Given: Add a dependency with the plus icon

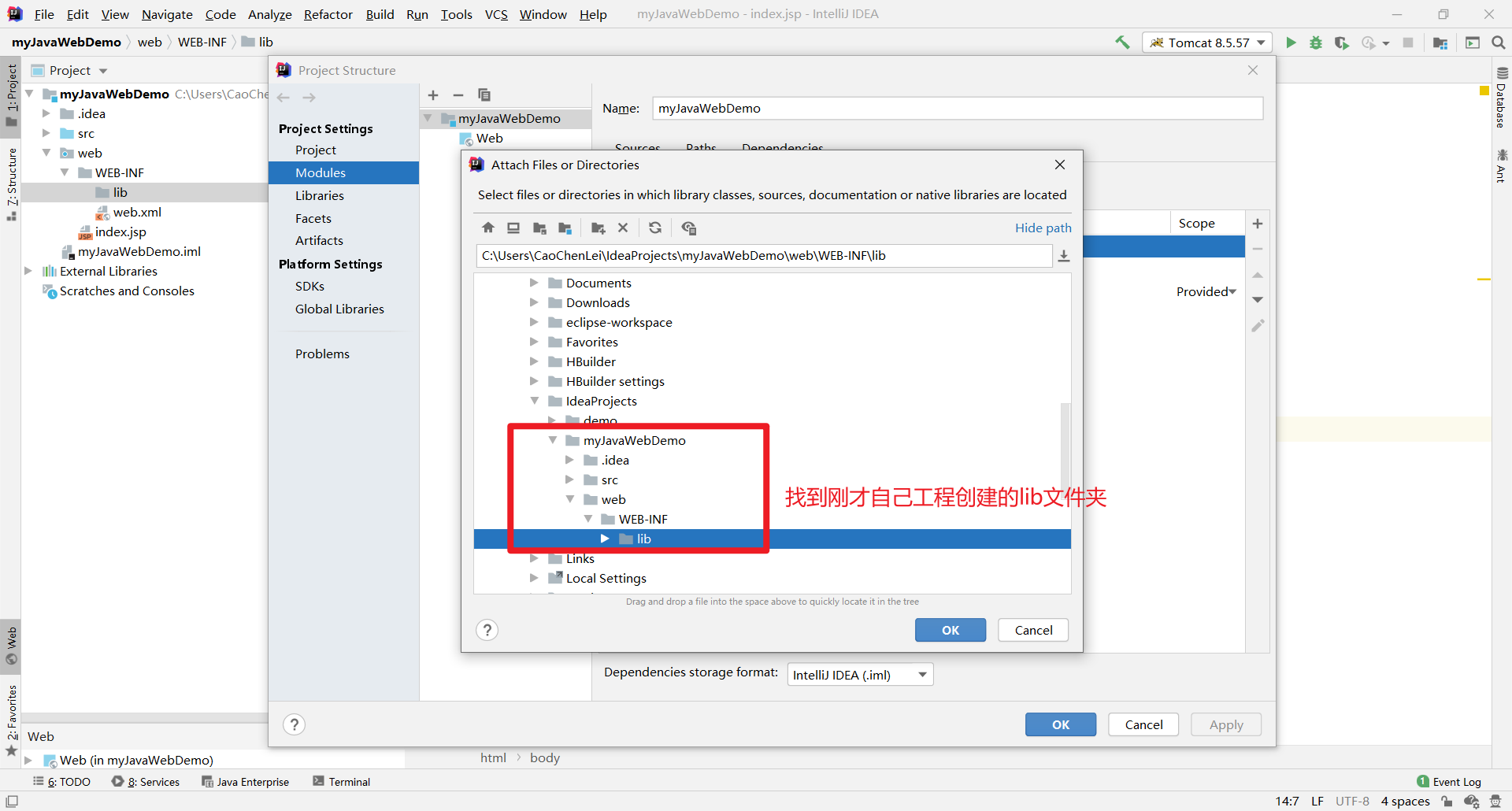Looking at the screenshot, I should 1258,224.
